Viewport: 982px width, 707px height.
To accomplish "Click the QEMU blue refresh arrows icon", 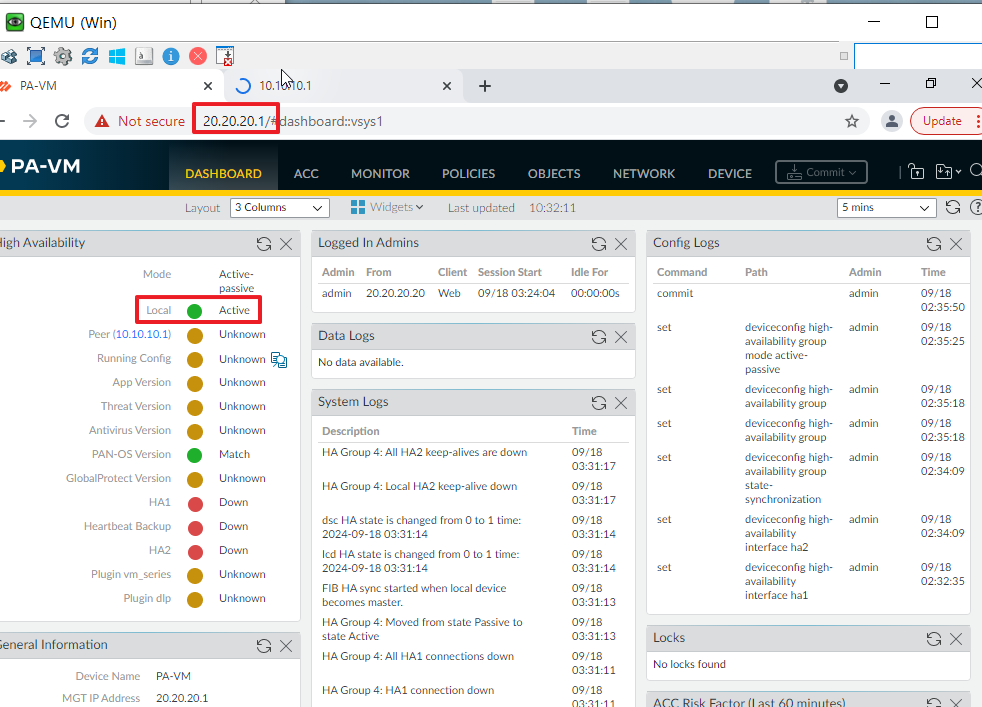I will [90, 56].
